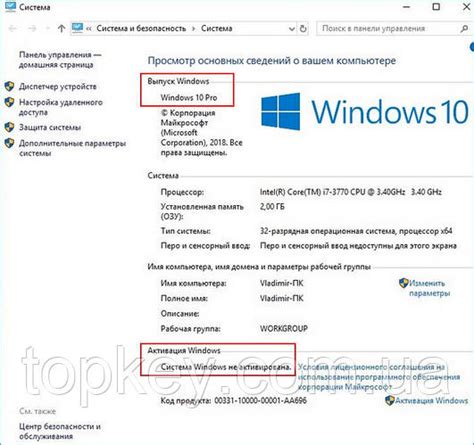Viewport: 474px width, 445px height.
Task: Open the address bar history dropdown
Action: click(292, 29)
